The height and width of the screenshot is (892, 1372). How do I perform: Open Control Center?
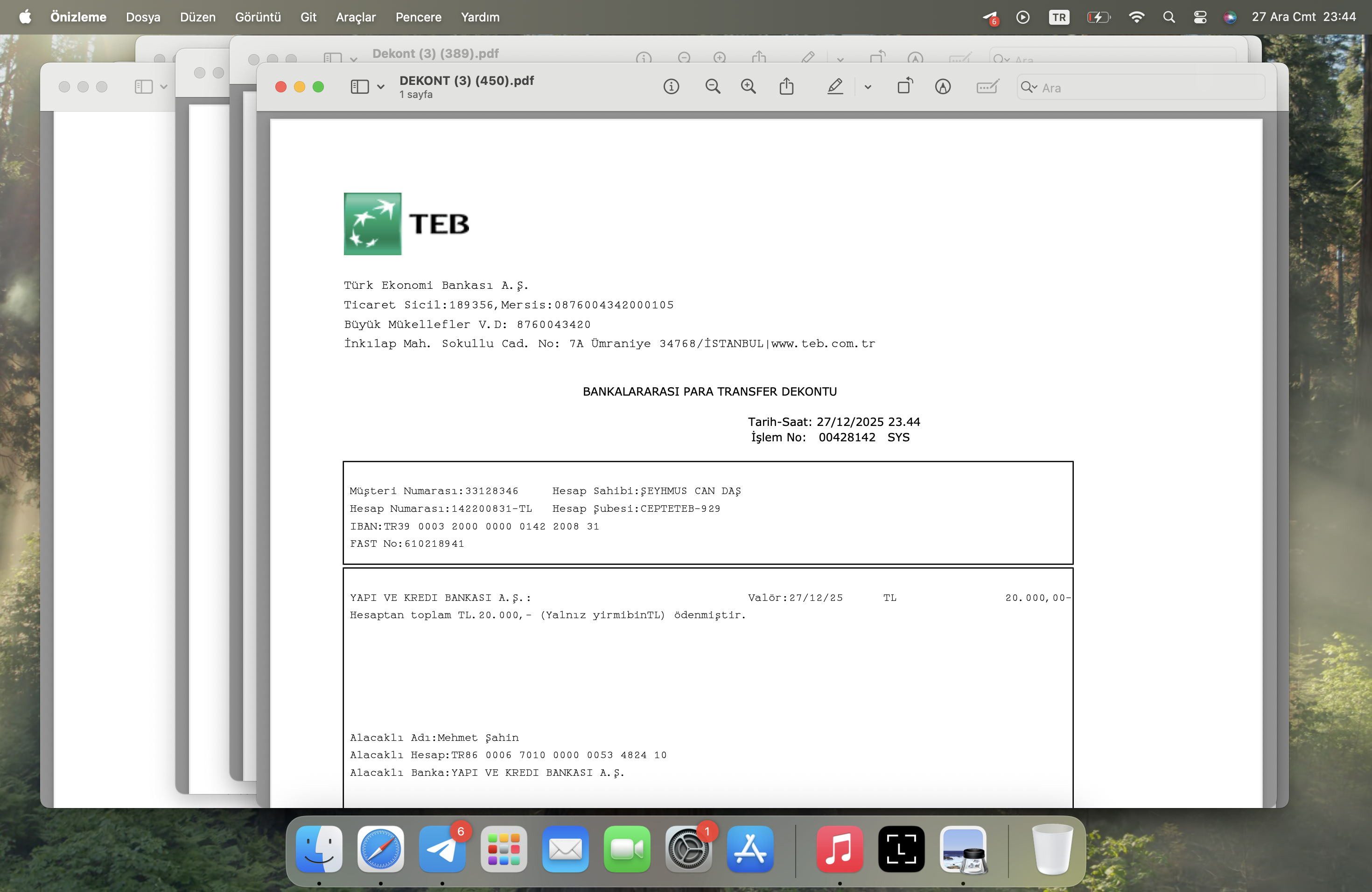(1200, 17)
